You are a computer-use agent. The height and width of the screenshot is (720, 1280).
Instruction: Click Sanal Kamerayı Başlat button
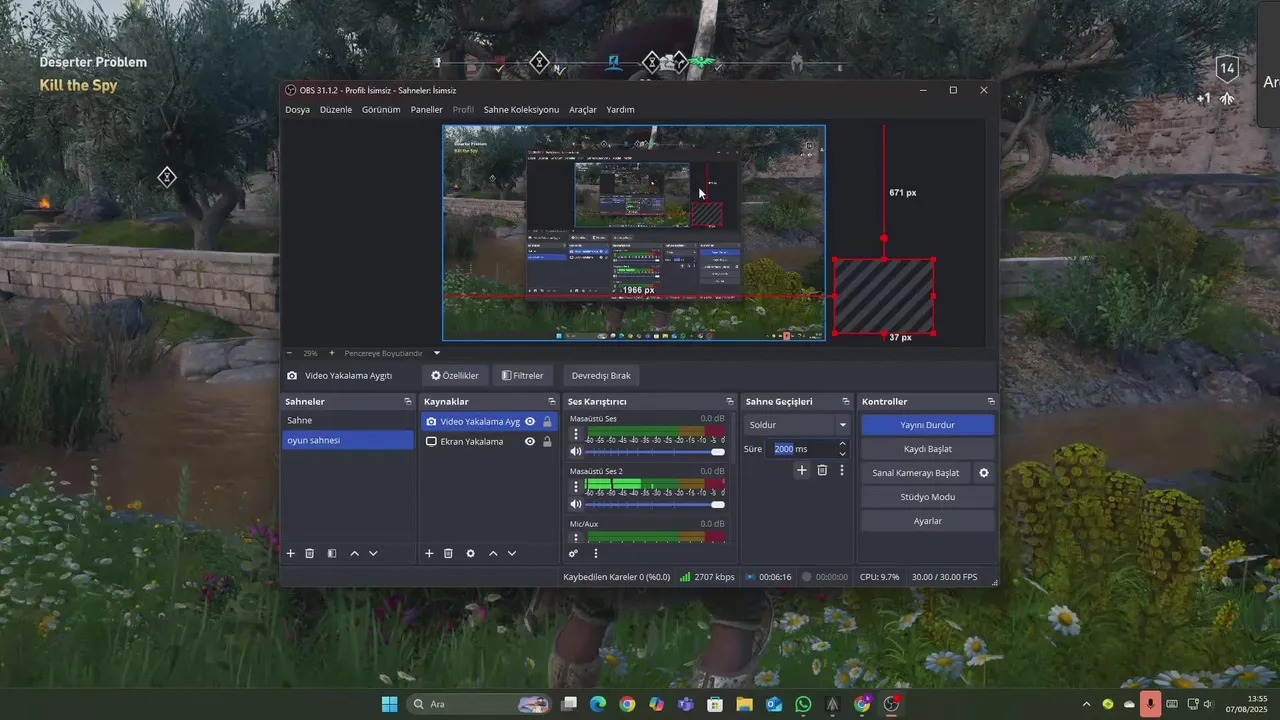(916, 473)
